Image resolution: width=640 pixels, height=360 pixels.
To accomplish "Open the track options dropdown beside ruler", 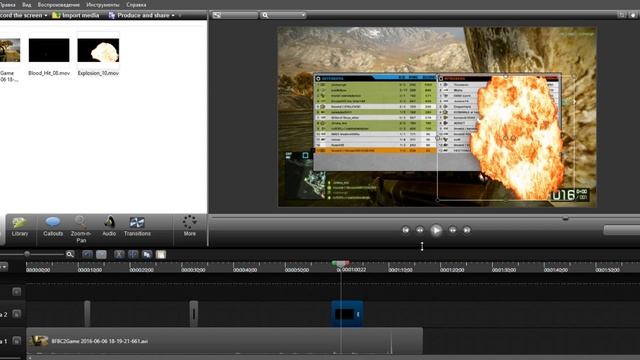I will 3,267.
